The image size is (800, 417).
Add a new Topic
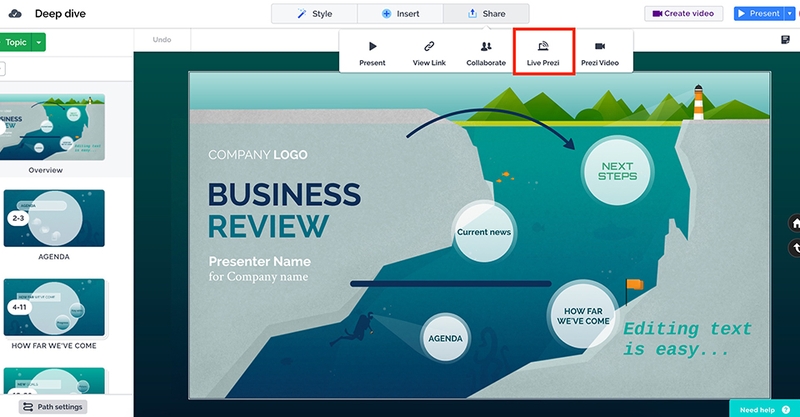click(x=15, y=42)
